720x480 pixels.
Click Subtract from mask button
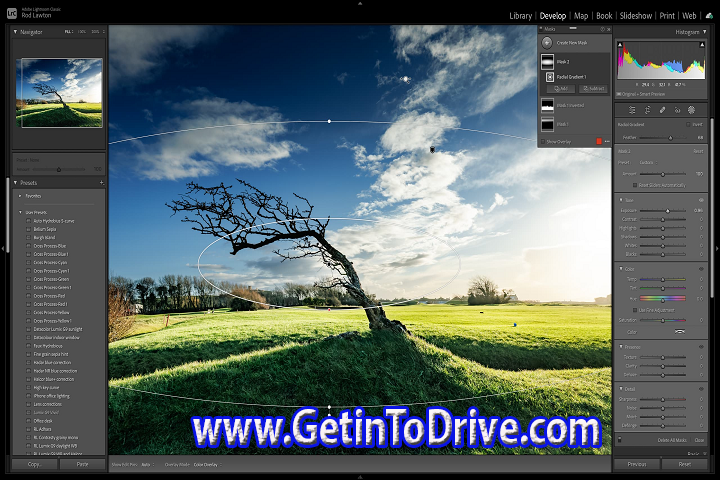click(593, 89)
